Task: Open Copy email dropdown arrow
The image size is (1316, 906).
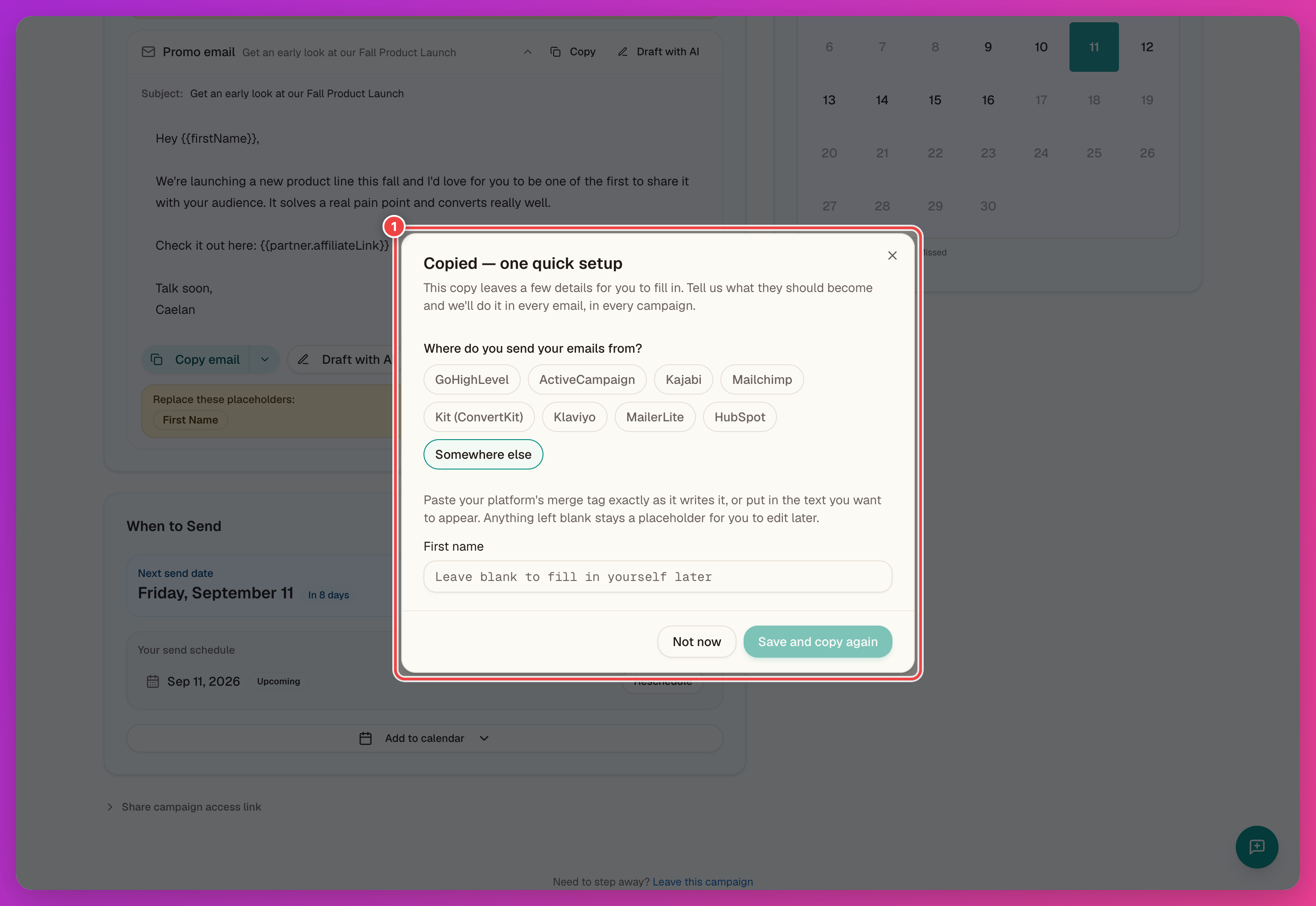Action: [x=264, y=359]
